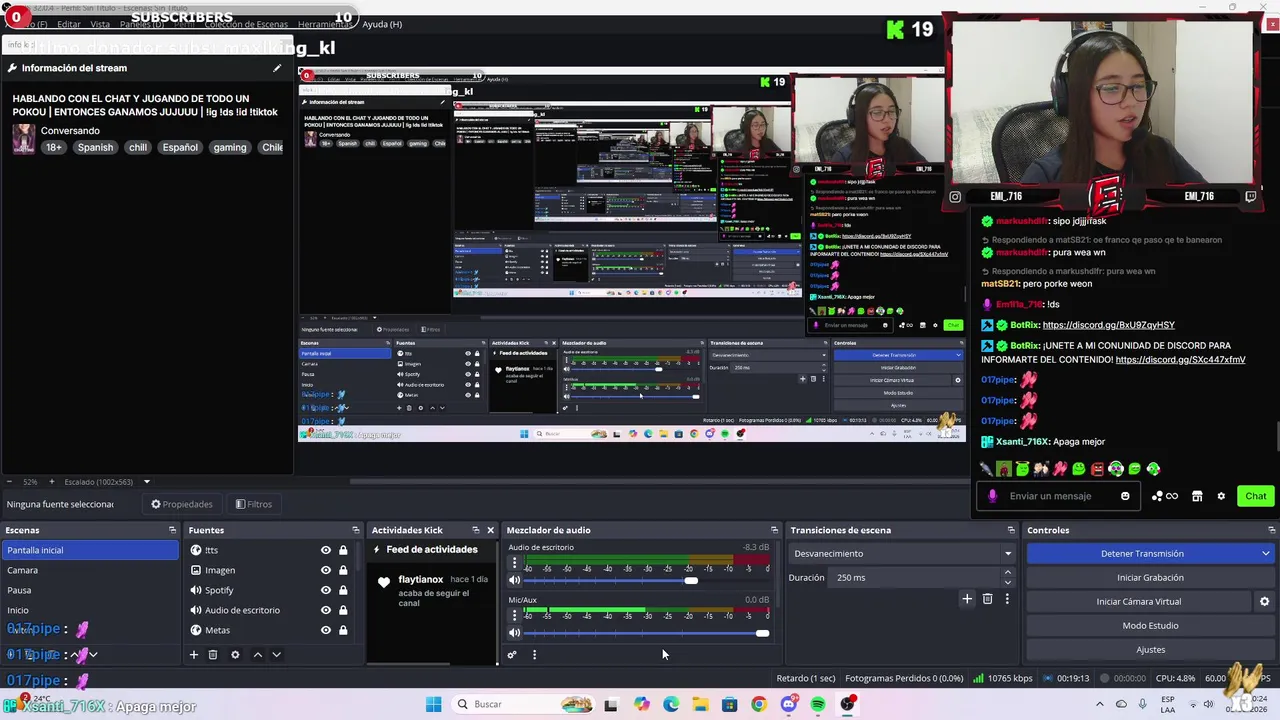
Task: Open Filtros for source
Action: [254, 504]
